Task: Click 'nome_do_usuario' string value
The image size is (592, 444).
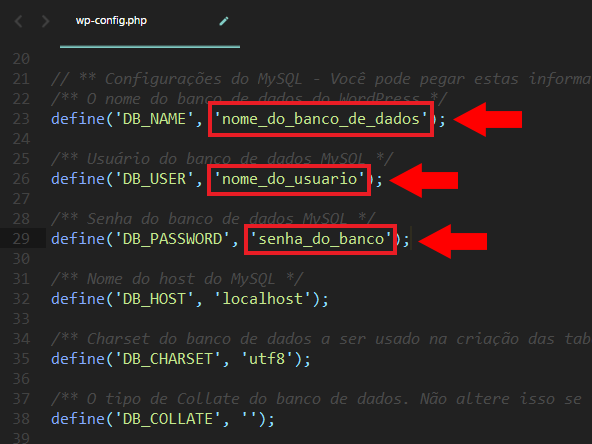Action: point(289,179)
